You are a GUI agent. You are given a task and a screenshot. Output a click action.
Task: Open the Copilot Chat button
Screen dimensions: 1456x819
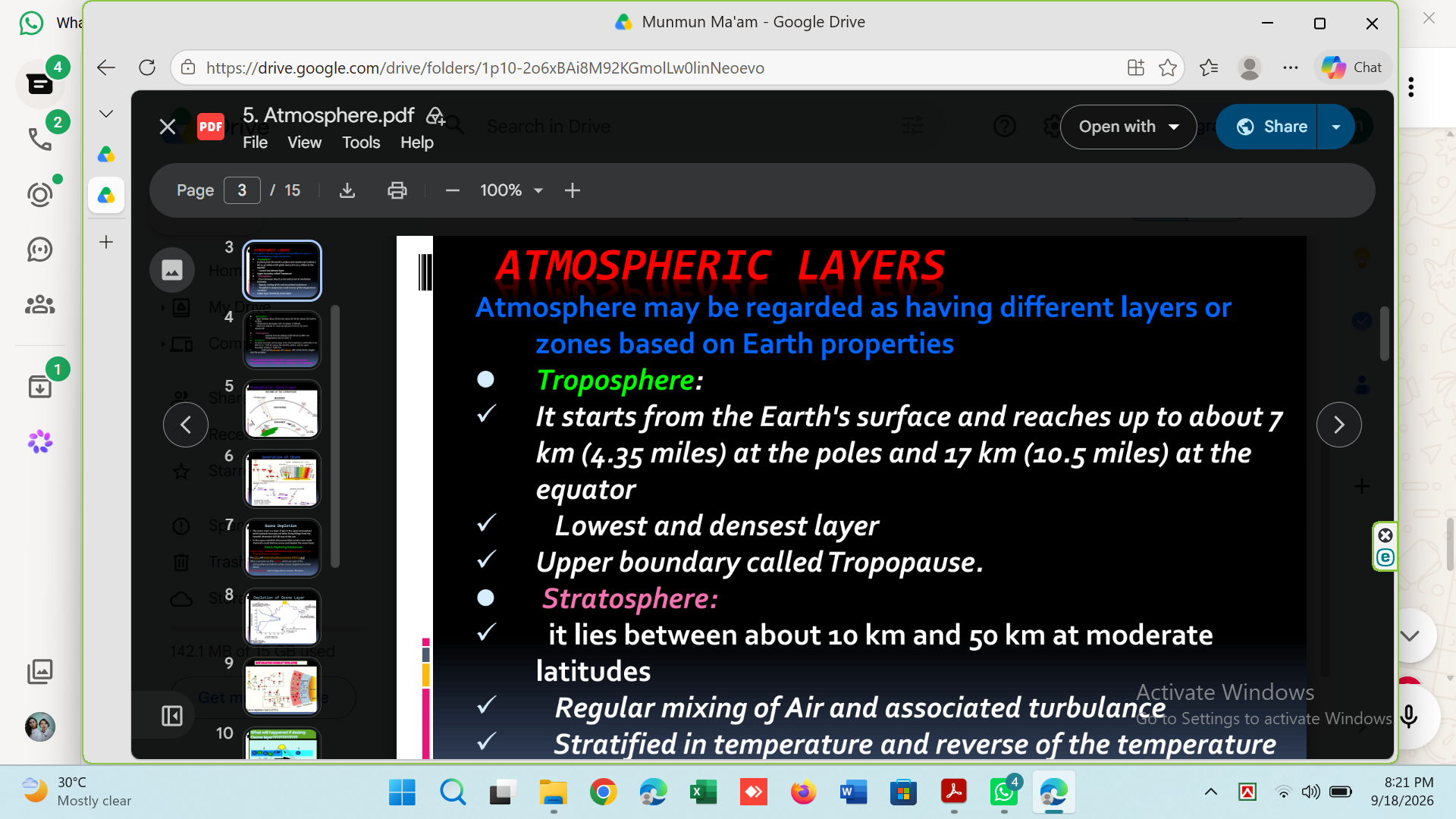click(1352, 67)
